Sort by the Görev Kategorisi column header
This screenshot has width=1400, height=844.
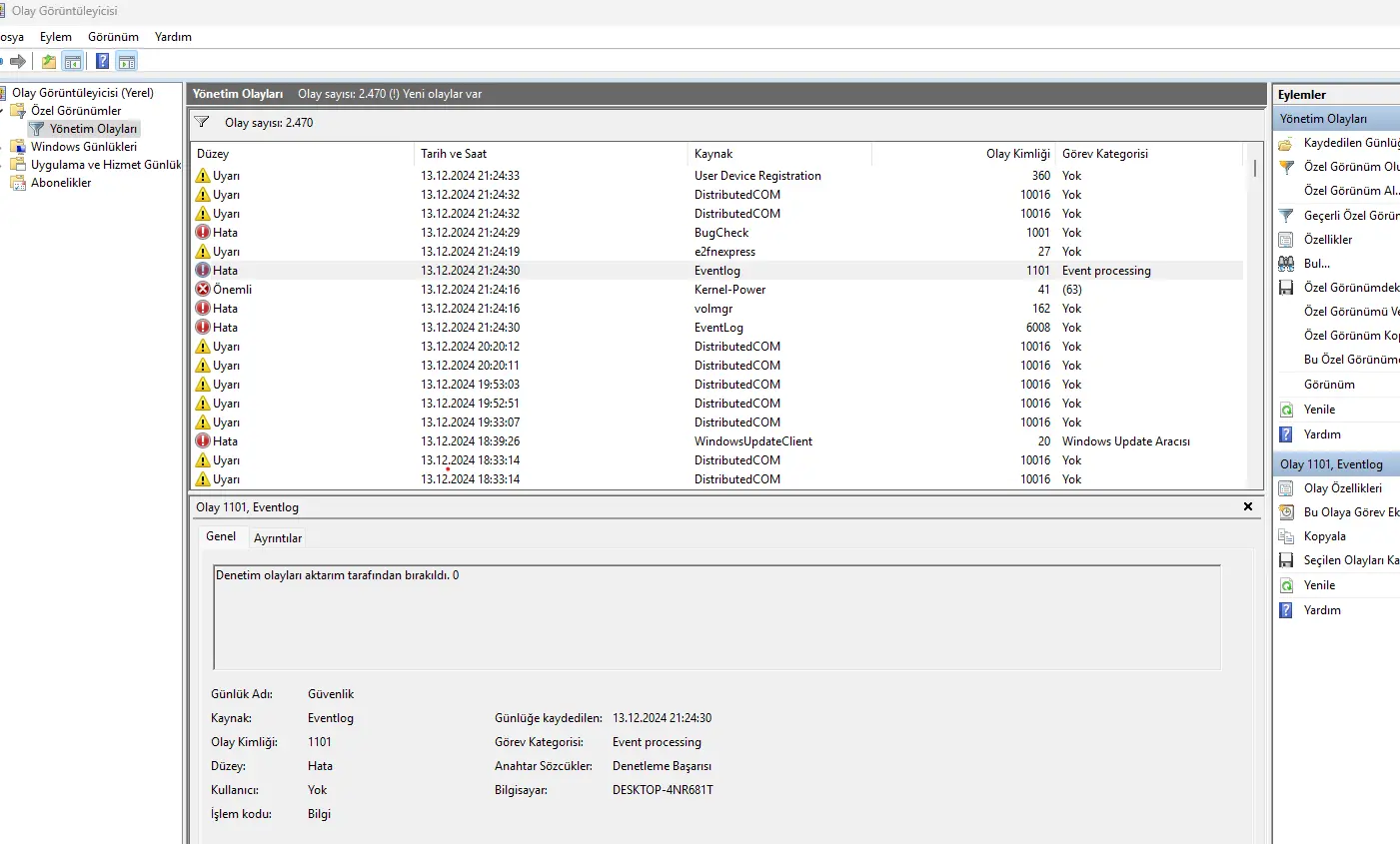click(1149, 154)
